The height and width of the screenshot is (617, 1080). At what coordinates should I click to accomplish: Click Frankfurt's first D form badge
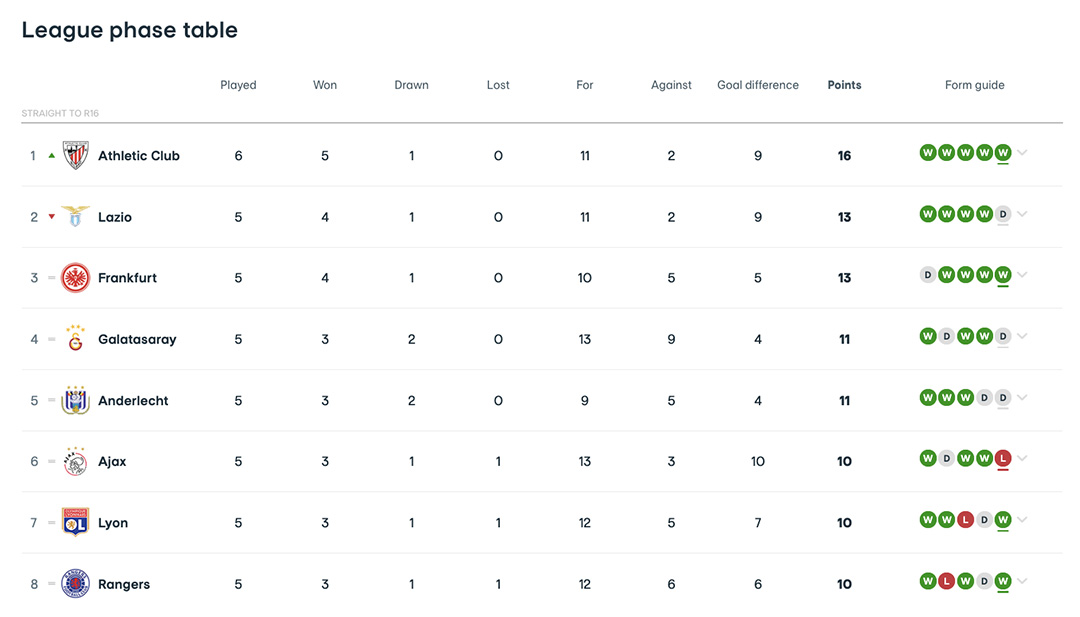coord(928,275)
